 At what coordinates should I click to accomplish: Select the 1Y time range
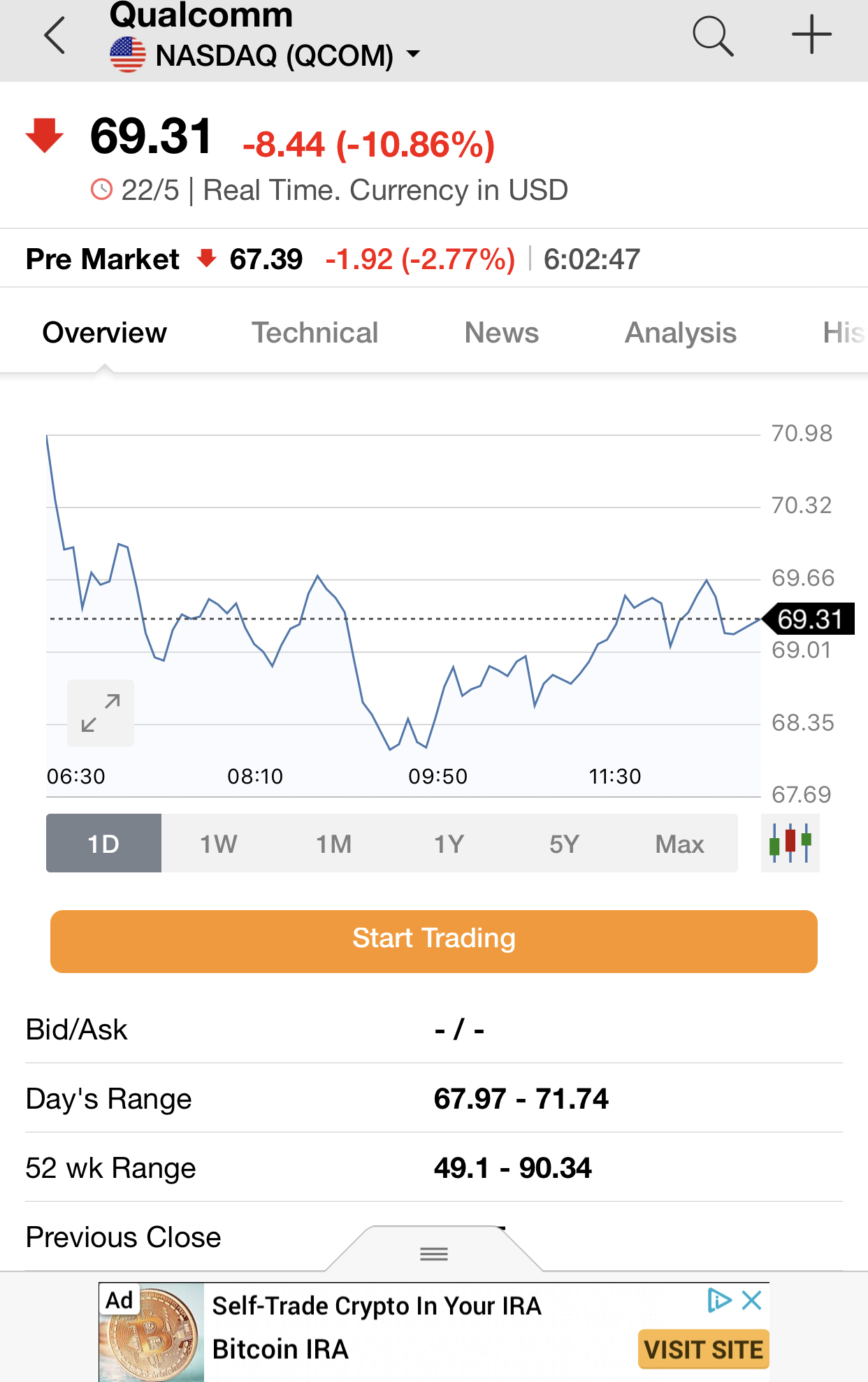click(x=449, y=843)
